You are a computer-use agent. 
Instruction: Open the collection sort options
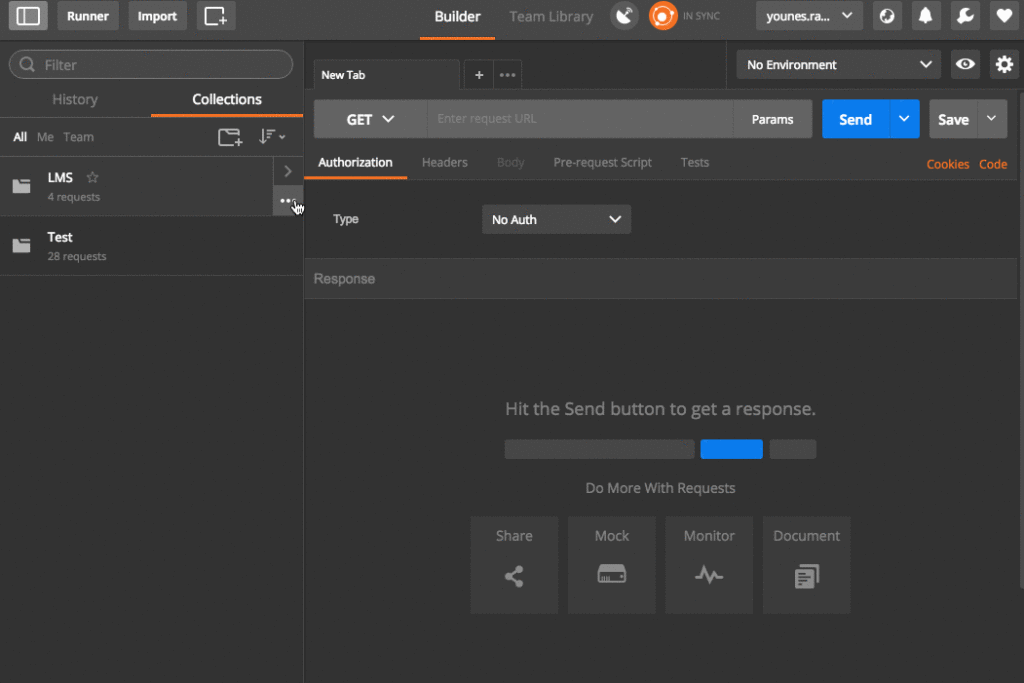271,136
